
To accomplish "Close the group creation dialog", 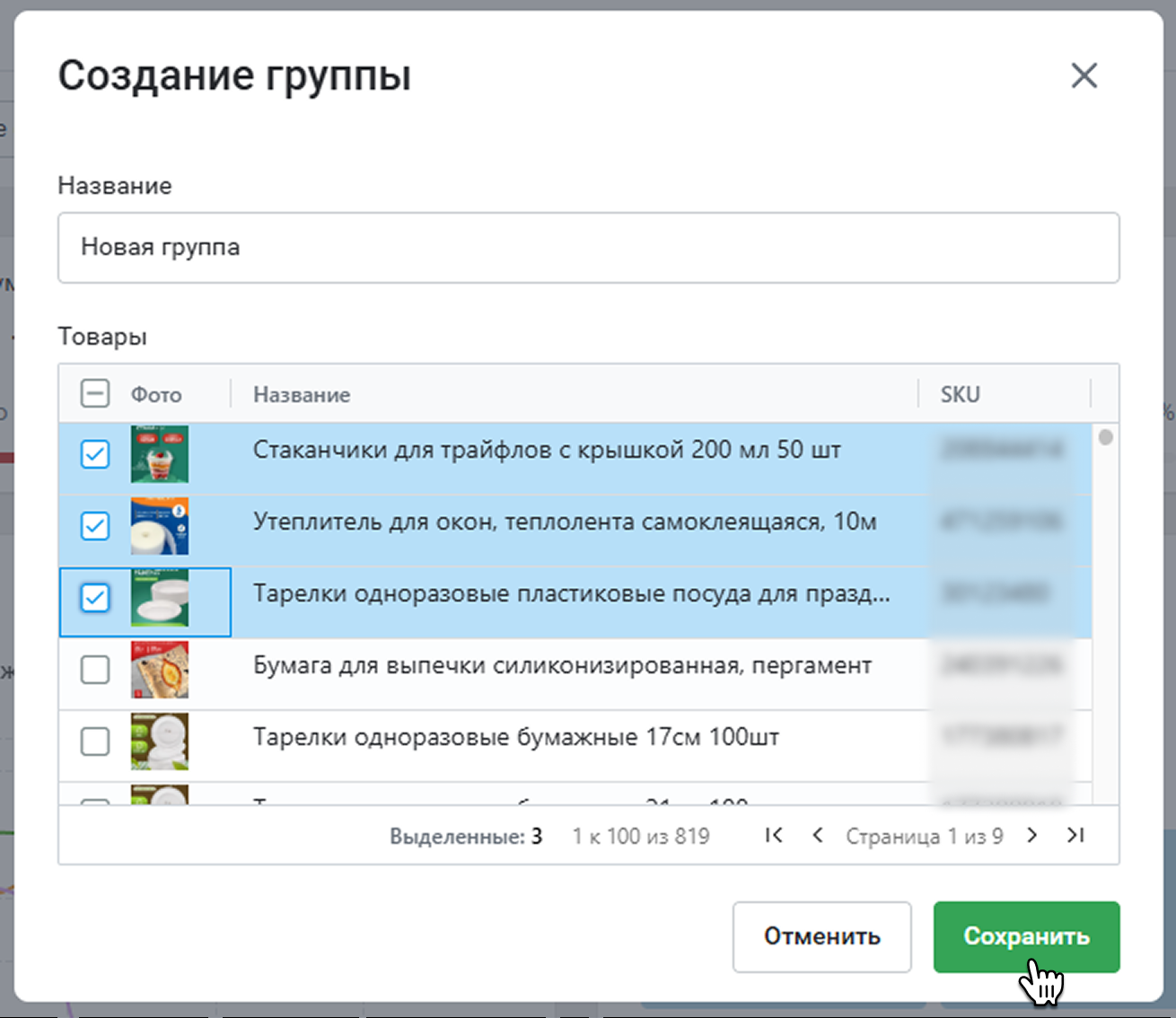I will pyautogui.click(x=1084, y=75).
